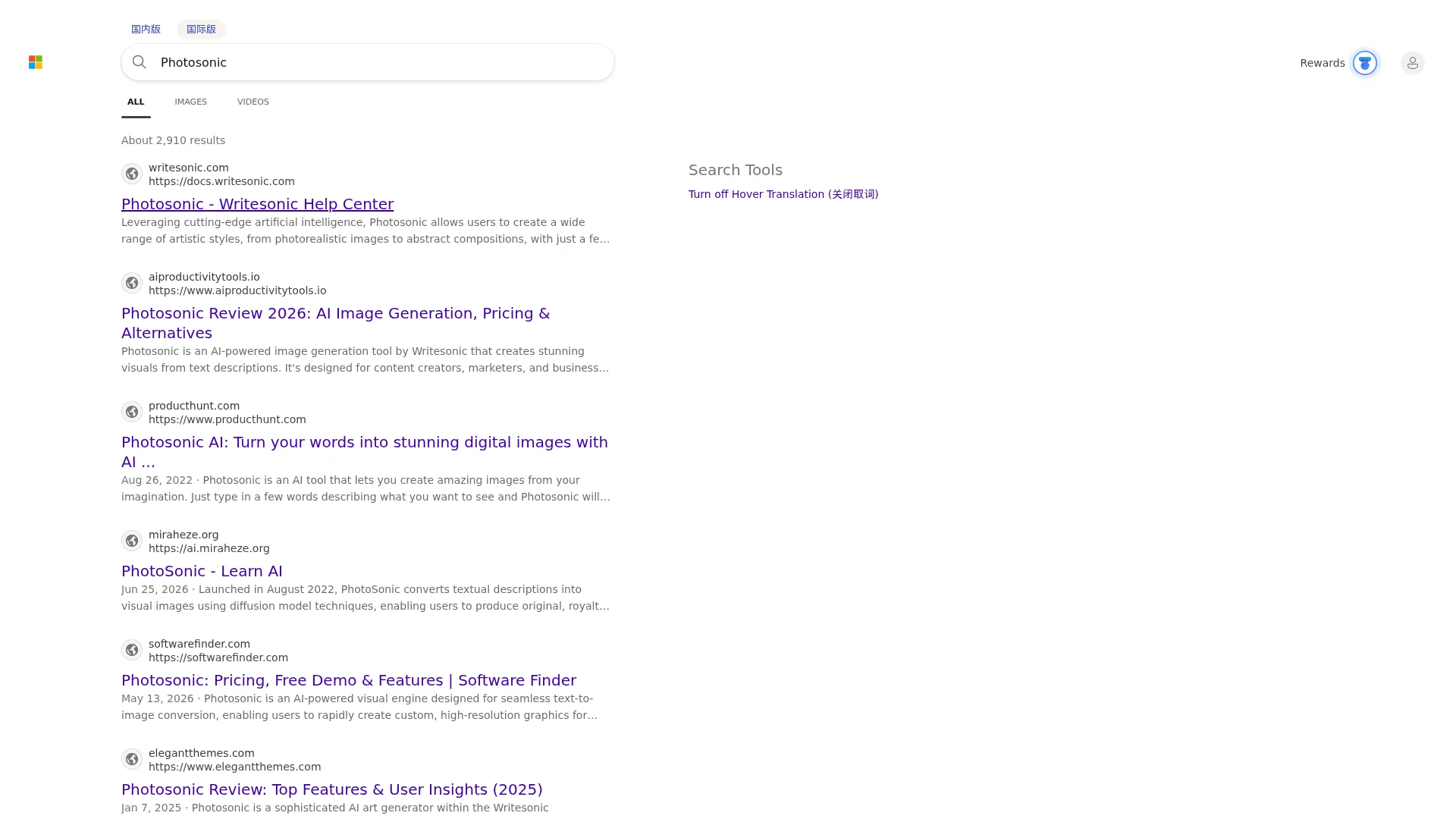
Task: Click the elegantthemes.com globe favicon
Action: (132, 759)
